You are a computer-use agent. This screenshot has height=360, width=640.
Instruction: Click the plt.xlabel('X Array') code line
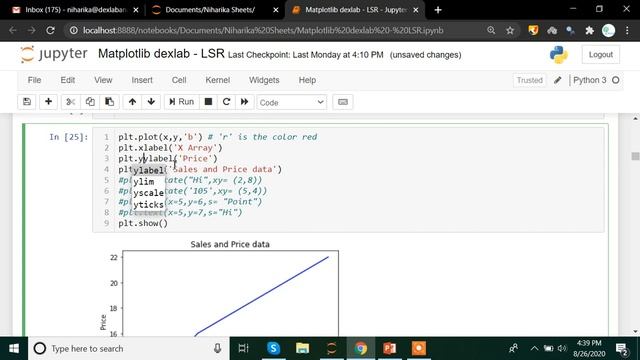point(170,148)
